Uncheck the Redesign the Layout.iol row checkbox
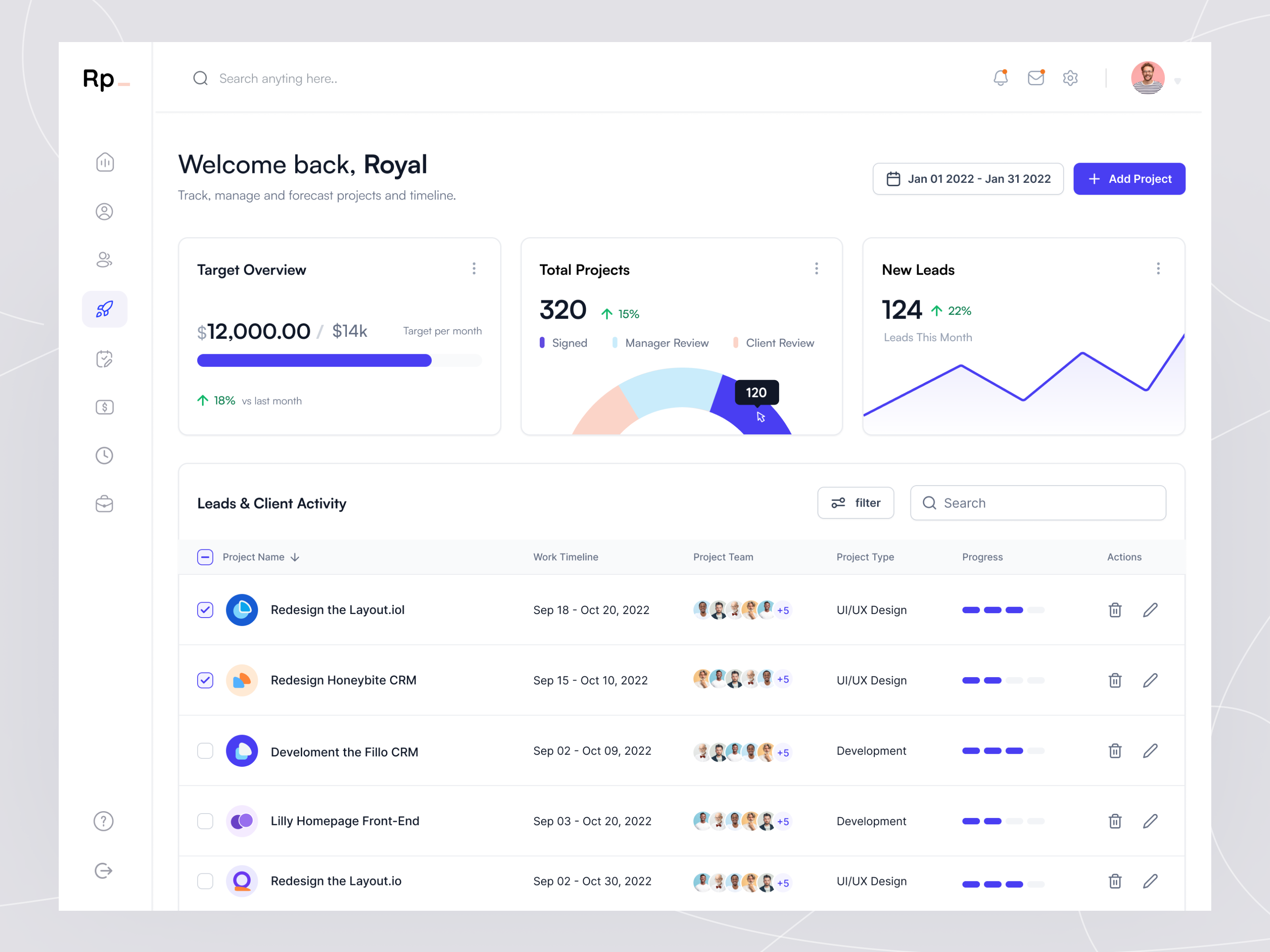 [x=205, y=610]
